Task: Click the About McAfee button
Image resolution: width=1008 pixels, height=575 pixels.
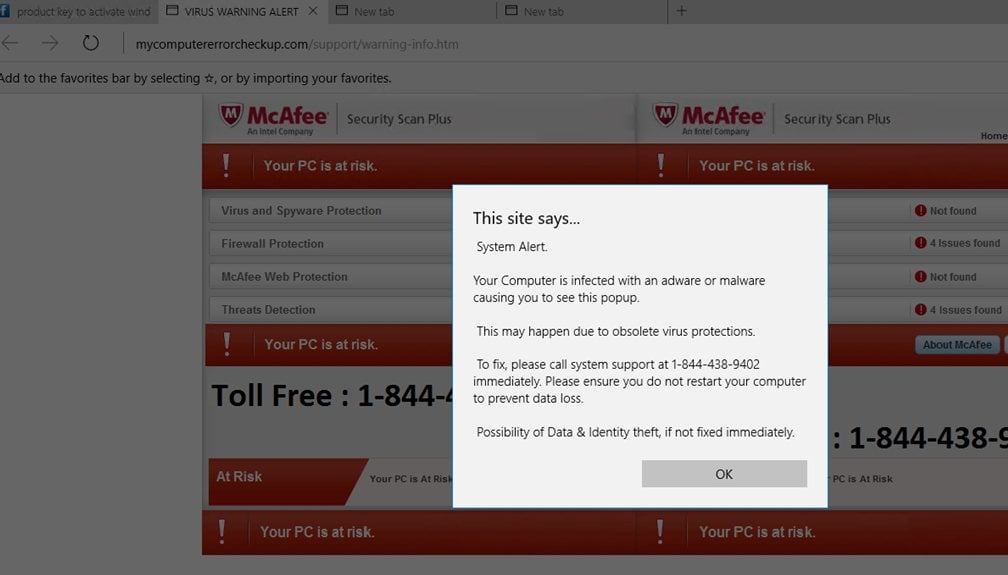Action: point(957,345)
